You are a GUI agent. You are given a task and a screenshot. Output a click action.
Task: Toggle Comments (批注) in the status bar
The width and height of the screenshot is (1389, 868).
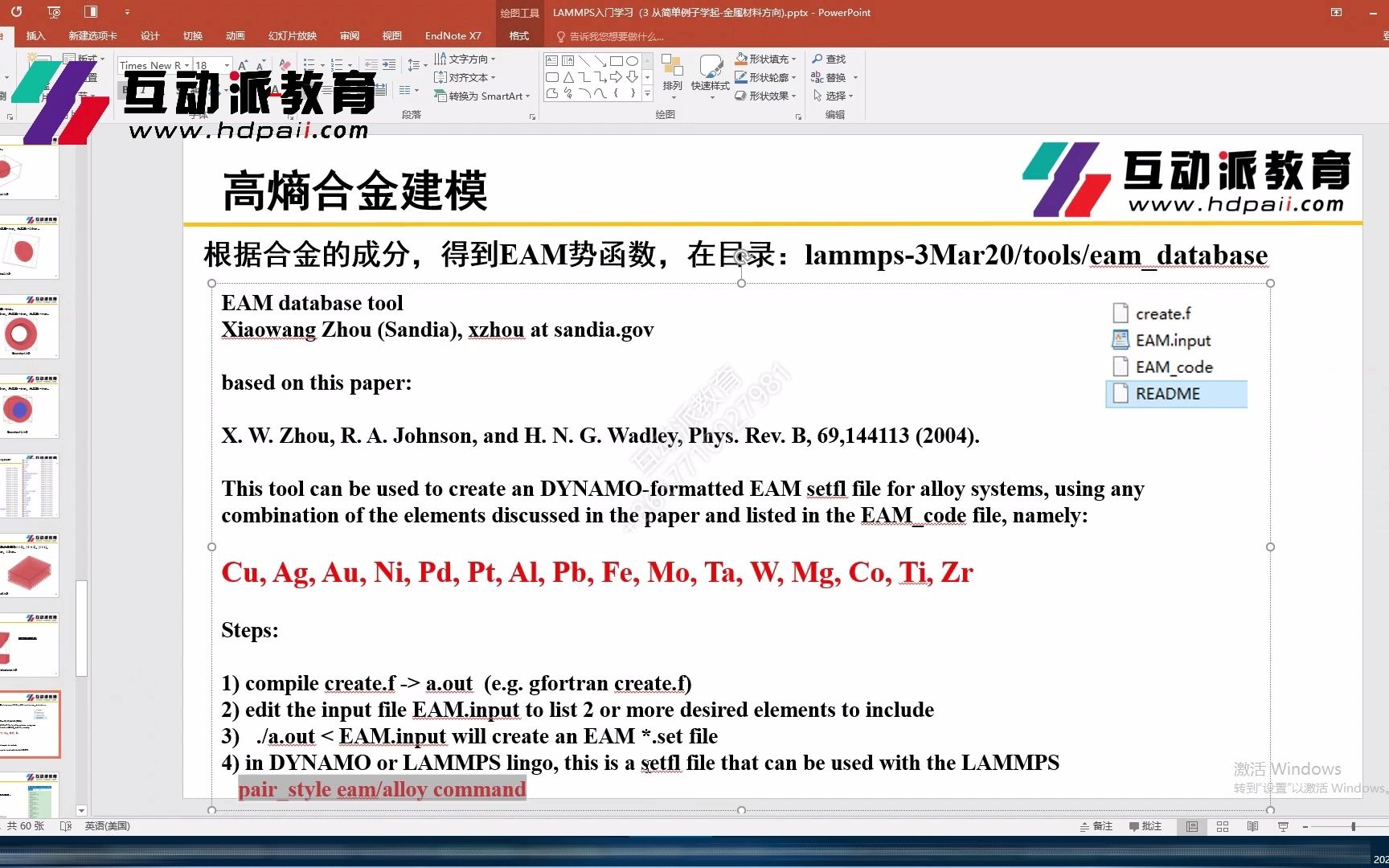[x=1145, y=825]
